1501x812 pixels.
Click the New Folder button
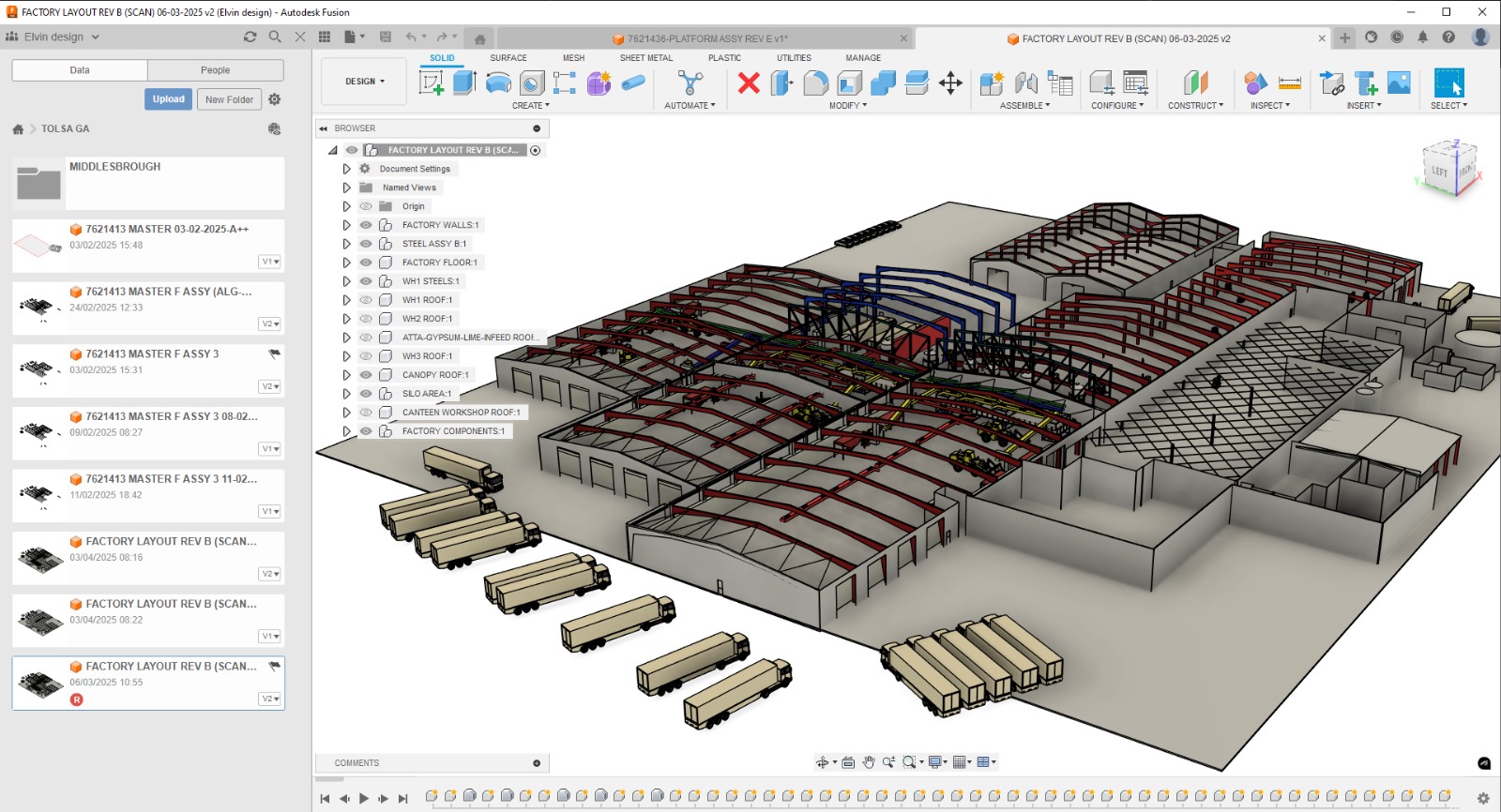point(229,99)
